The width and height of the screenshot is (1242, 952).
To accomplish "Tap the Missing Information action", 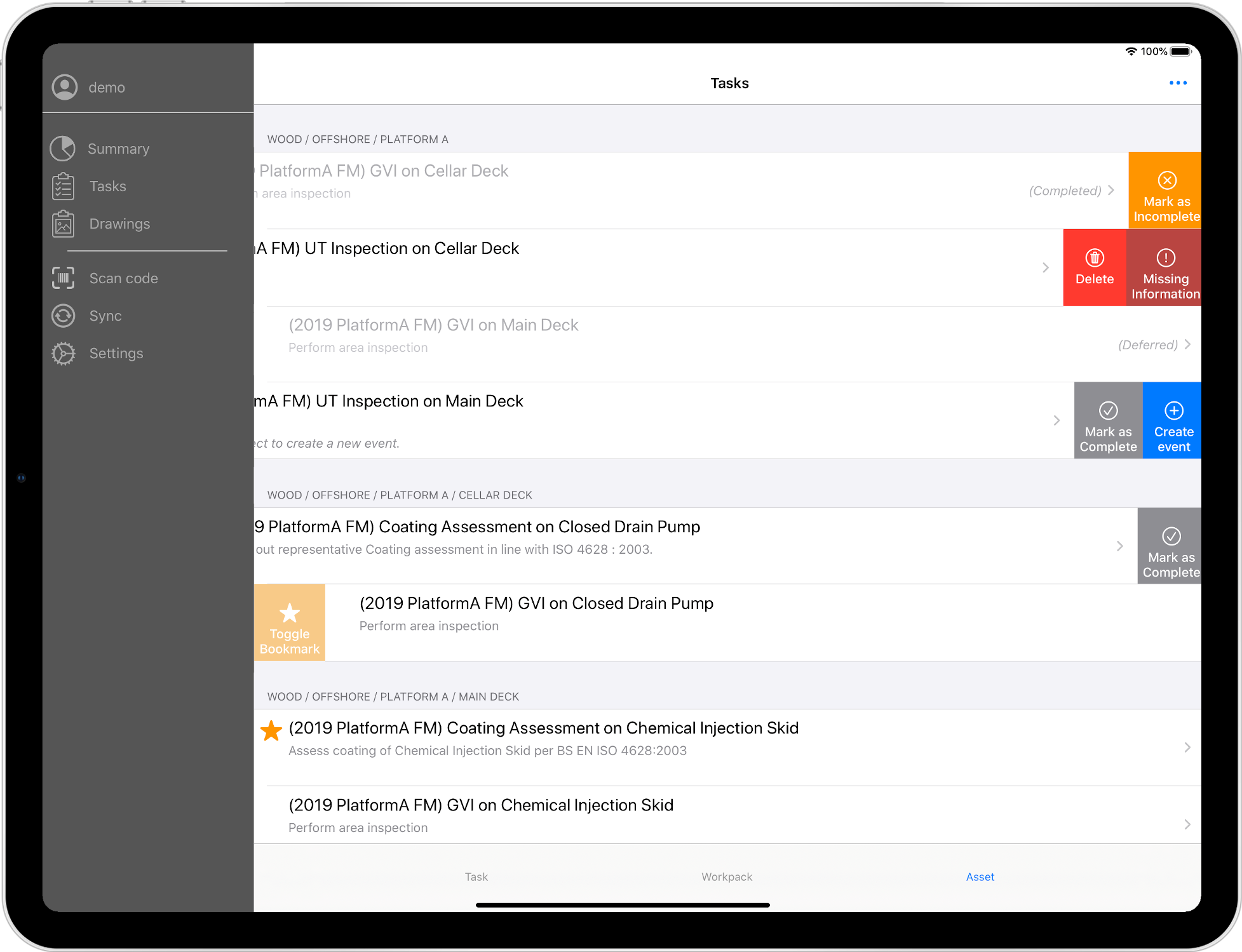I will 1164,267.
